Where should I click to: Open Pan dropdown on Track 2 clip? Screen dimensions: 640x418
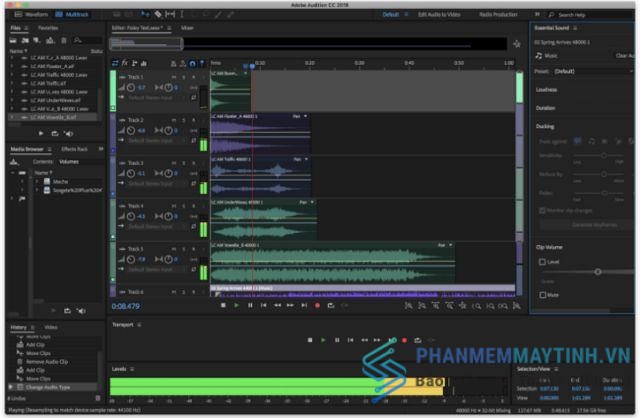[x=300, y=116]
